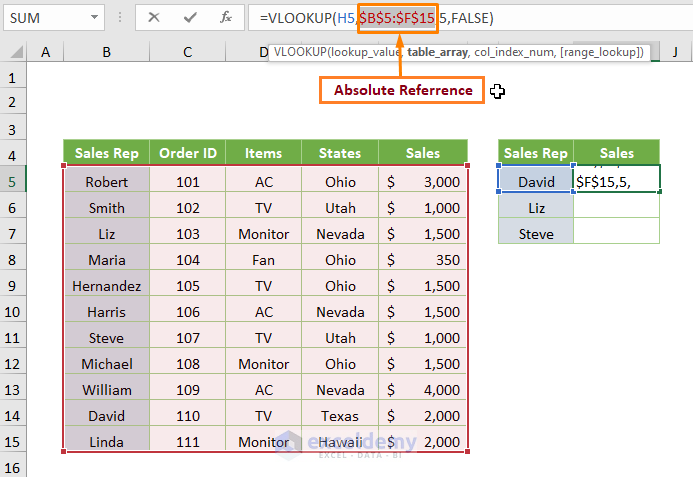This screenshot has width=693, height=477.
Task: Select table_array in the formula tooltip
Action: click(438, 52)
